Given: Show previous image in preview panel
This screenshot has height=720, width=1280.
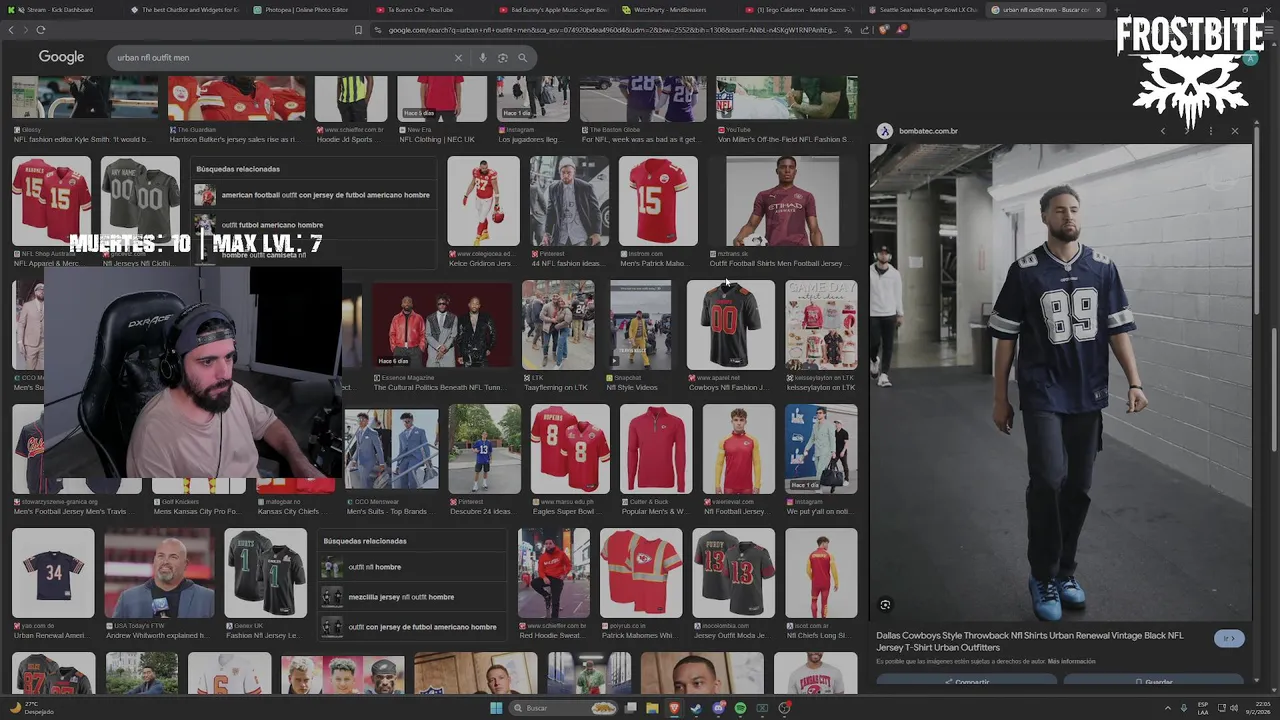Looking at the screenshot, I should [1162, 131].
